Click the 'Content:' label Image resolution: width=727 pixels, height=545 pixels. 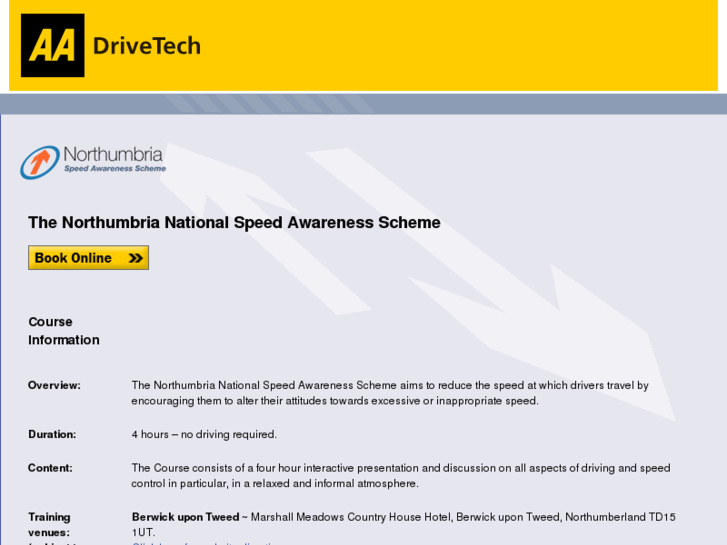point(50,468)
